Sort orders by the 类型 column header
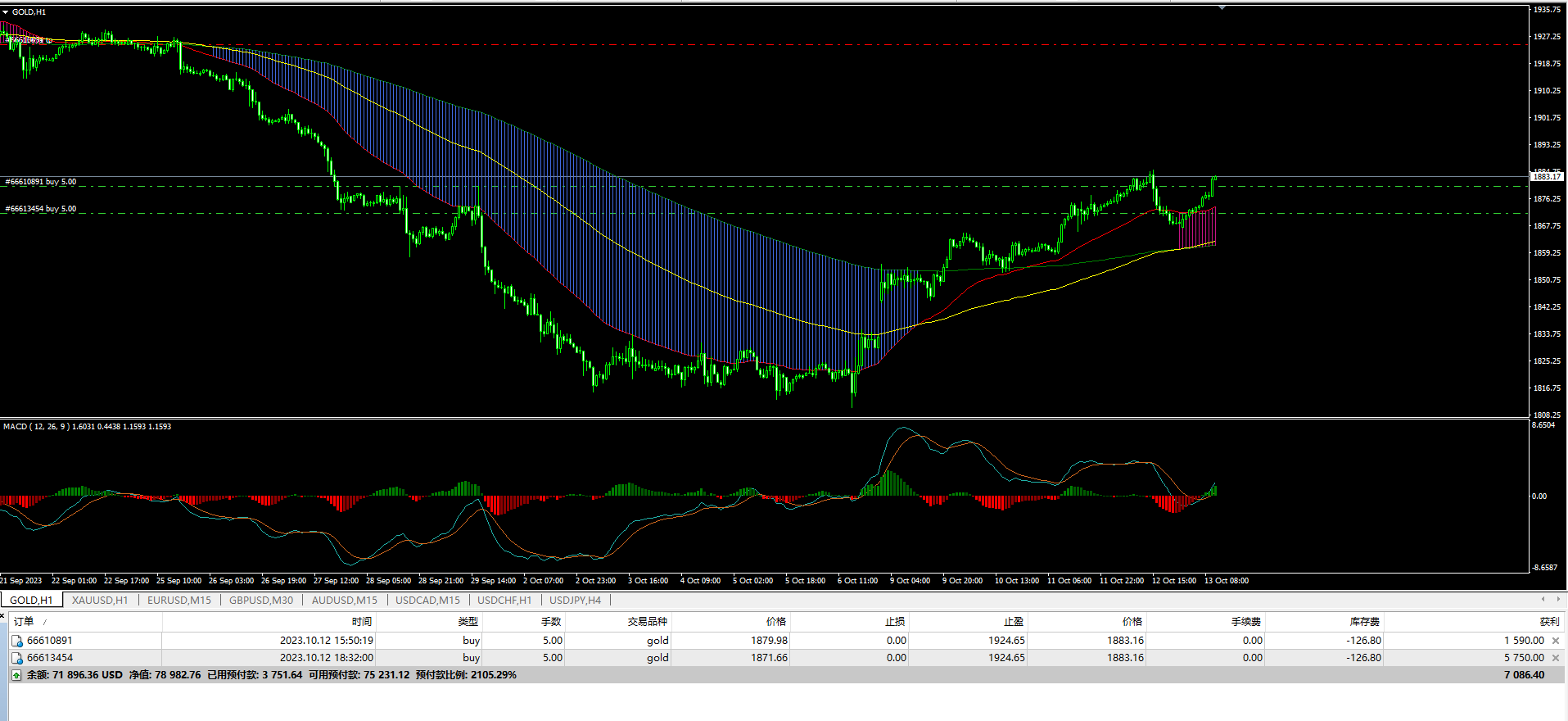This screenshot has height=721, width=1568. pyautogui.click(x=468, y=622)
